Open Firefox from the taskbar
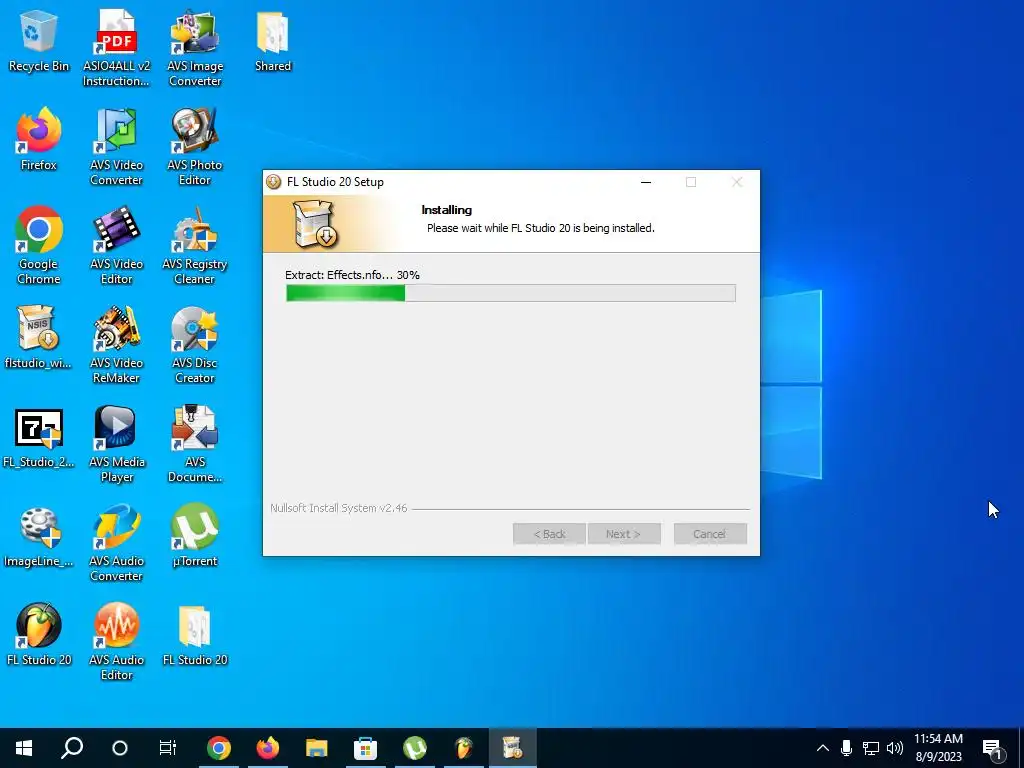This screenshot has height=768, width=1024. click(268, 748)
